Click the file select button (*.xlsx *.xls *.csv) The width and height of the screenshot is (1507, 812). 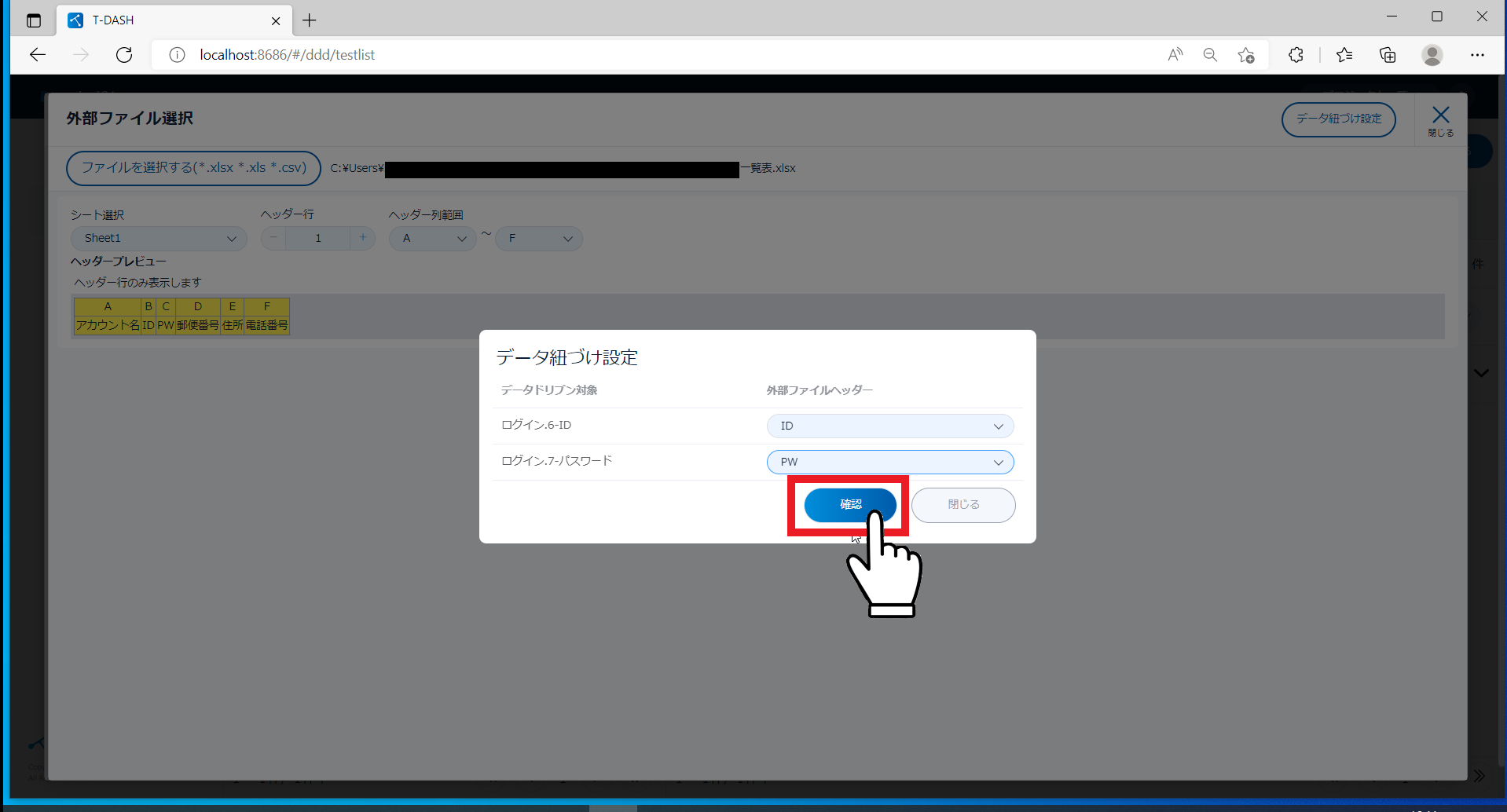click(193, 168)
